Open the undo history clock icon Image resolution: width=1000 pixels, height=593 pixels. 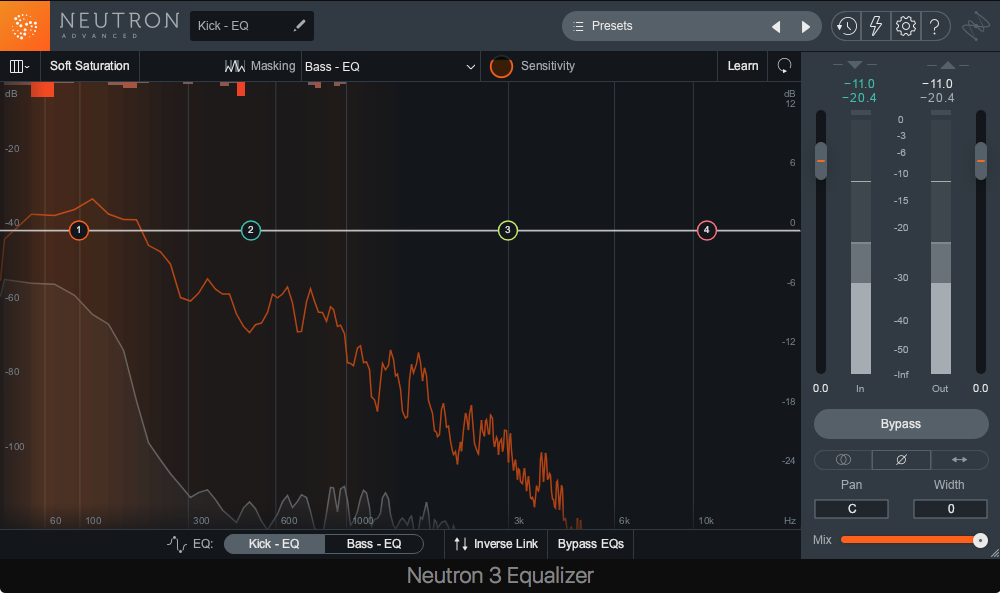(x=846, y=26)
